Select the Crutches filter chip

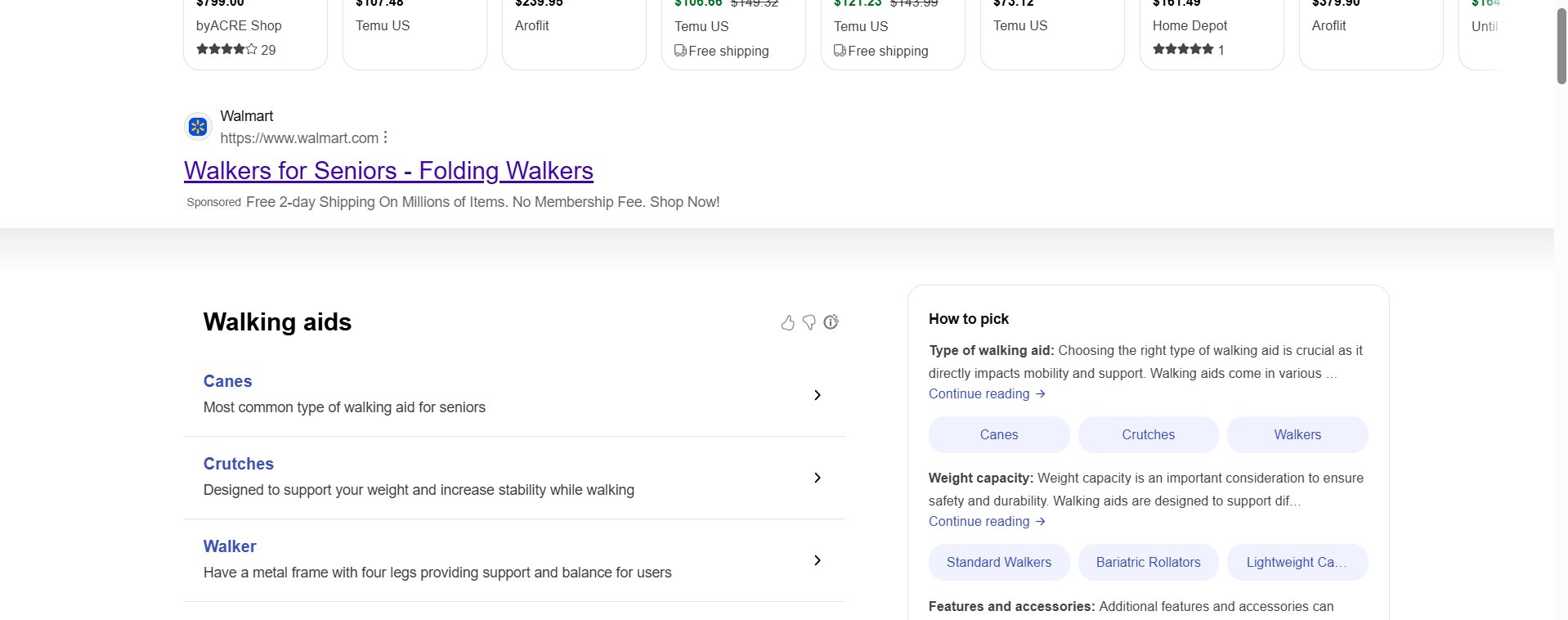point(1148,434)
